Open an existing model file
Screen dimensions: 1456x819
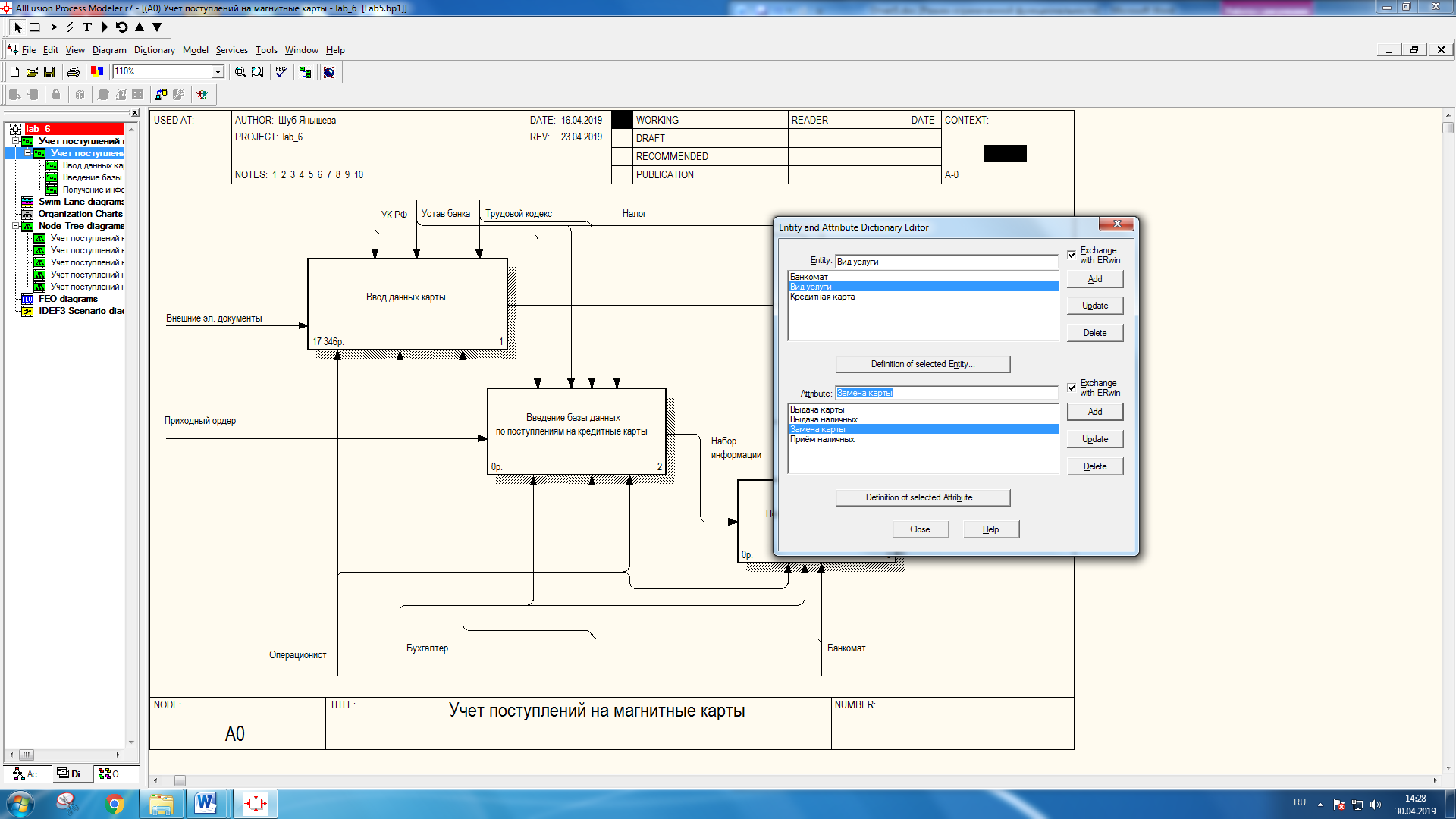point(32,72)
